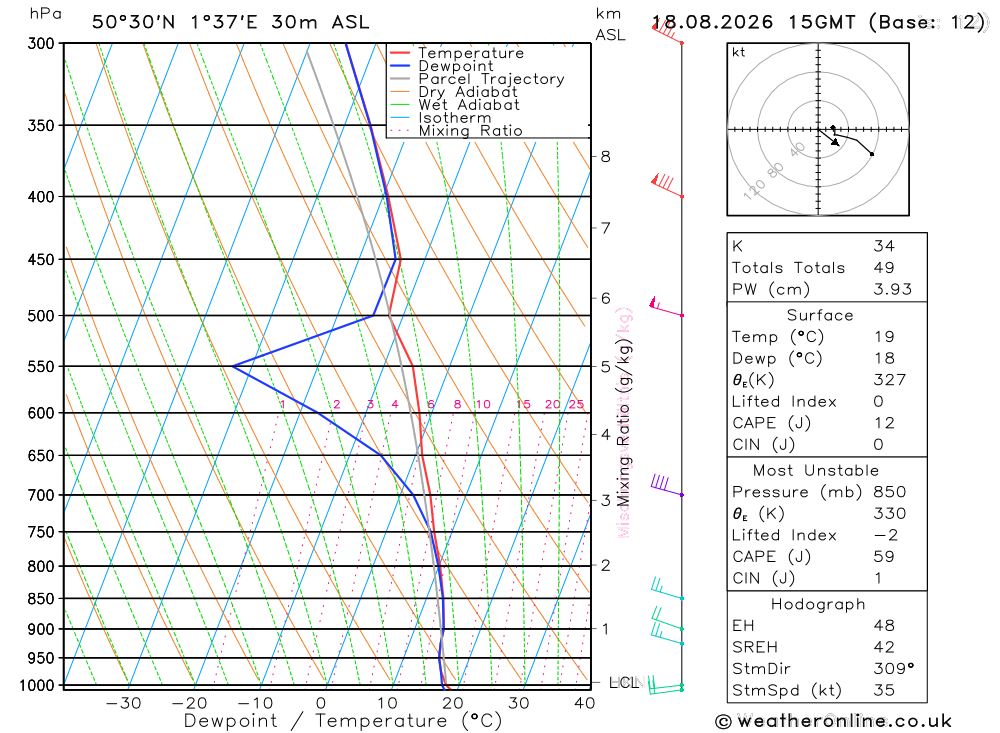Click the K index value 34
The height and width of the screenshot is (733, 1000).
(884, 246)
